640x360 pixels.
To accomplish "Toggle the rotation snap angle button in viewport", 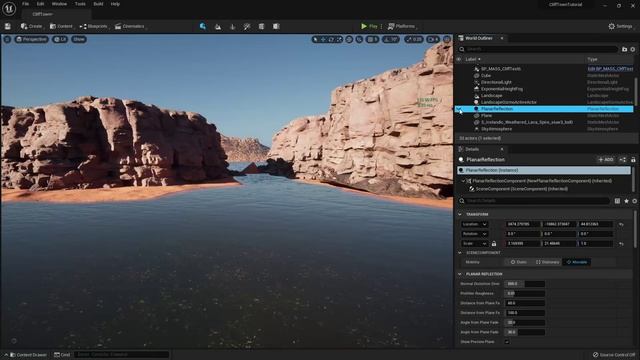I will click(391, 39).
